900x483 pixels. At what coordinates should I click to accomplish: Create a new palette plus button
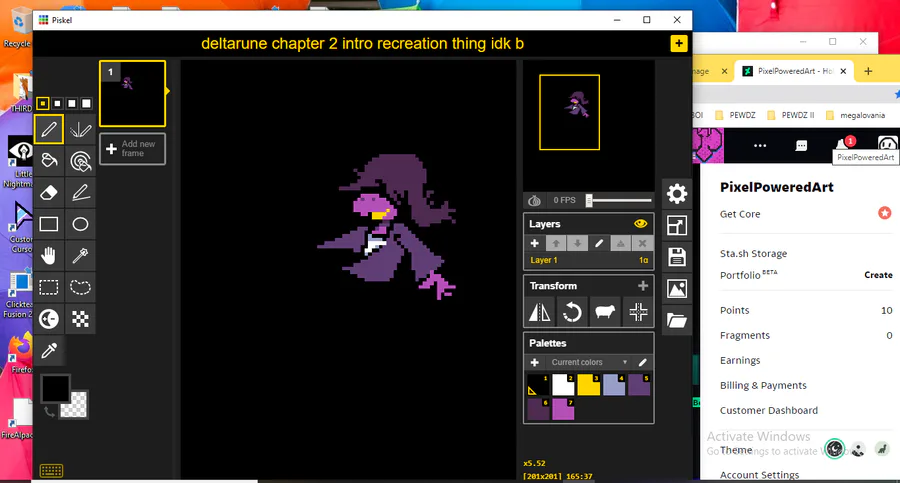pos(534,362)
